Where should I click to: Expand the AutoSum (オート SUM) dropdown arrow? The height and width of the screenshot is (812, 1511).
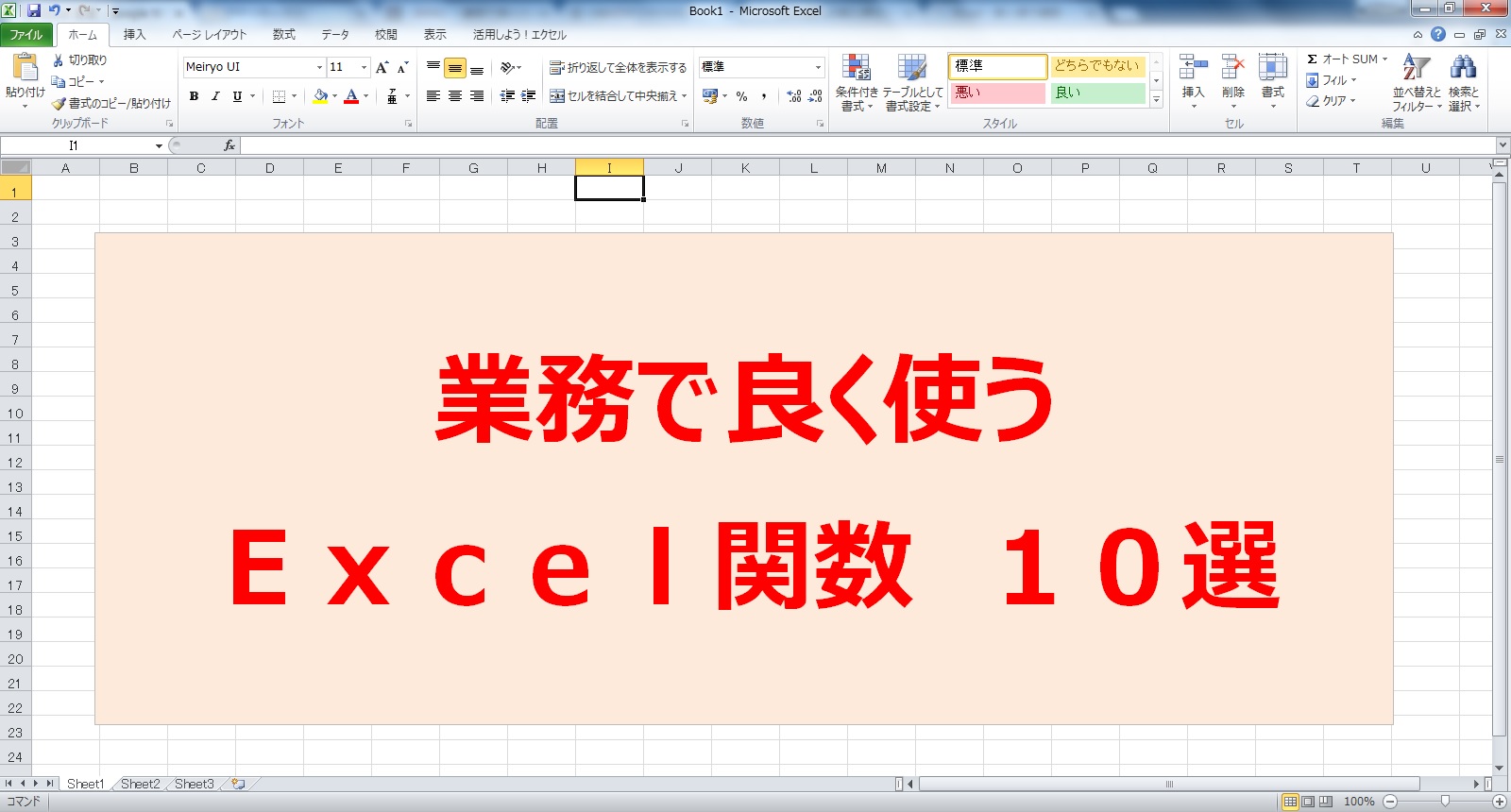1384,59
